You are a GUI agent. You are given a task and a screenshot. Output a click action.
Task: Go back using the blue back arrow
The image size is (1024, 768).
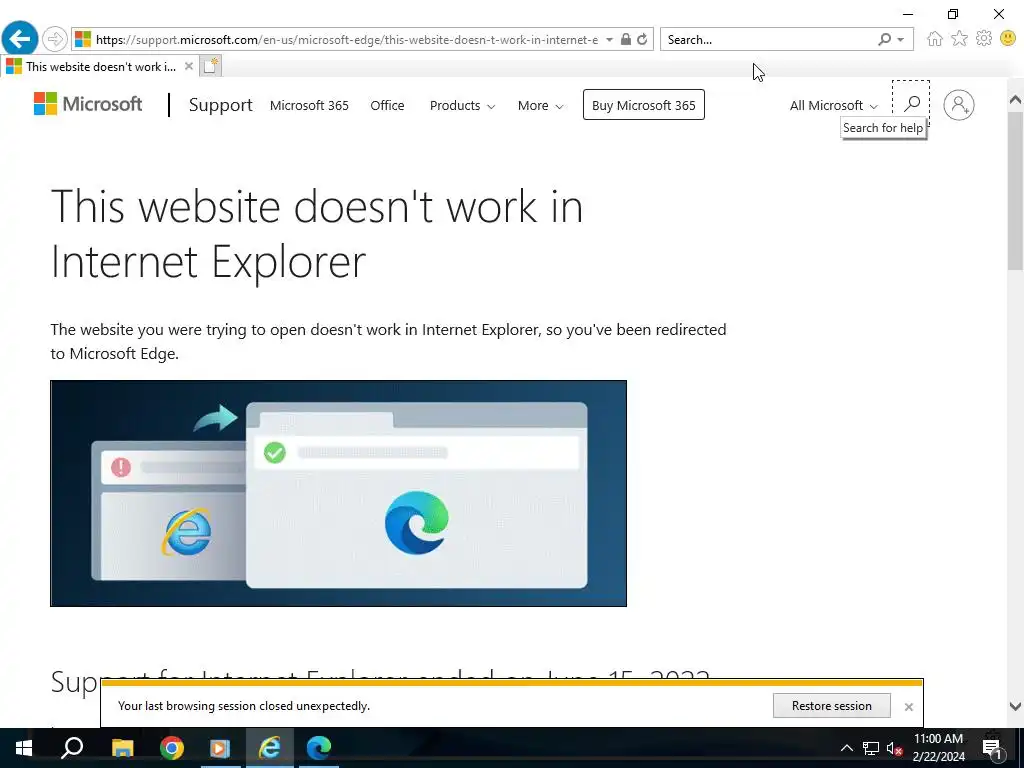[20, 39]
